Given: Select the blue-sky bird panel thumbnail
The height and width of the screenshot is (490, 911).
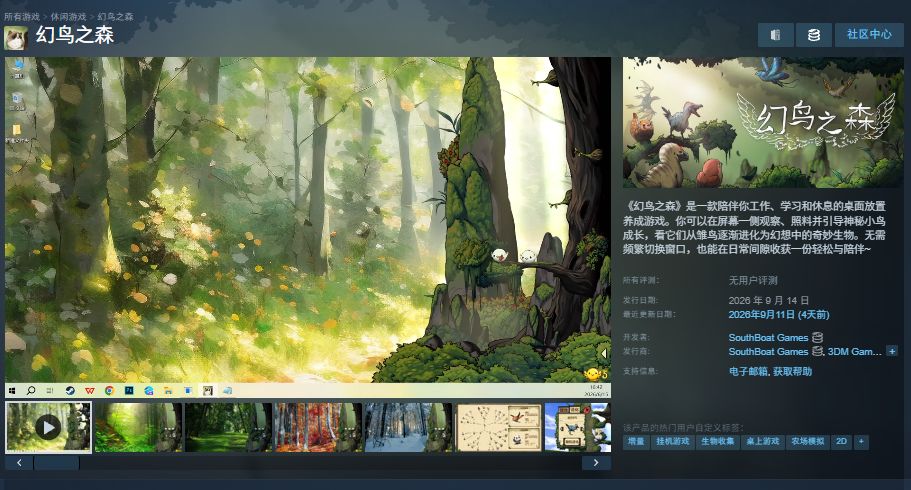Looking at the screenshot, I should point(578,427).
